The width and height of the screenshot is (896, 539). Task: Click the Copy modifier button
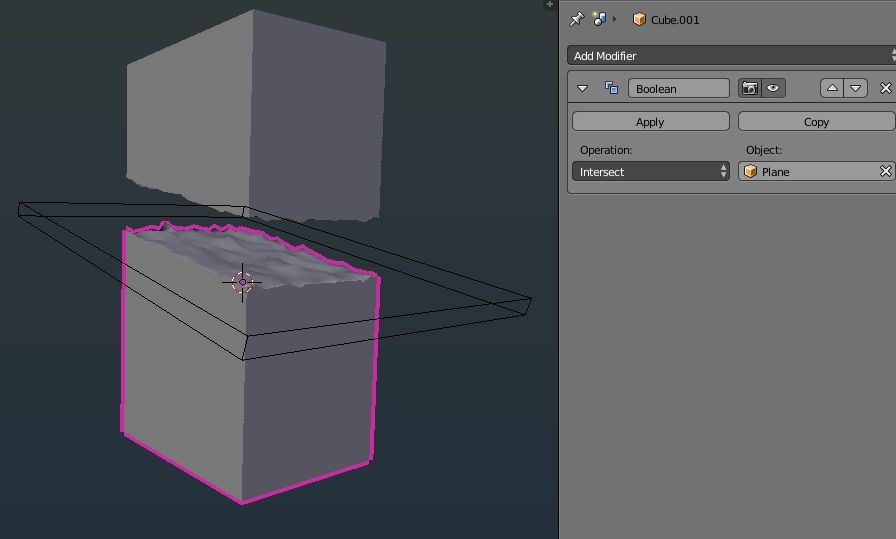[x=817, y=121]
